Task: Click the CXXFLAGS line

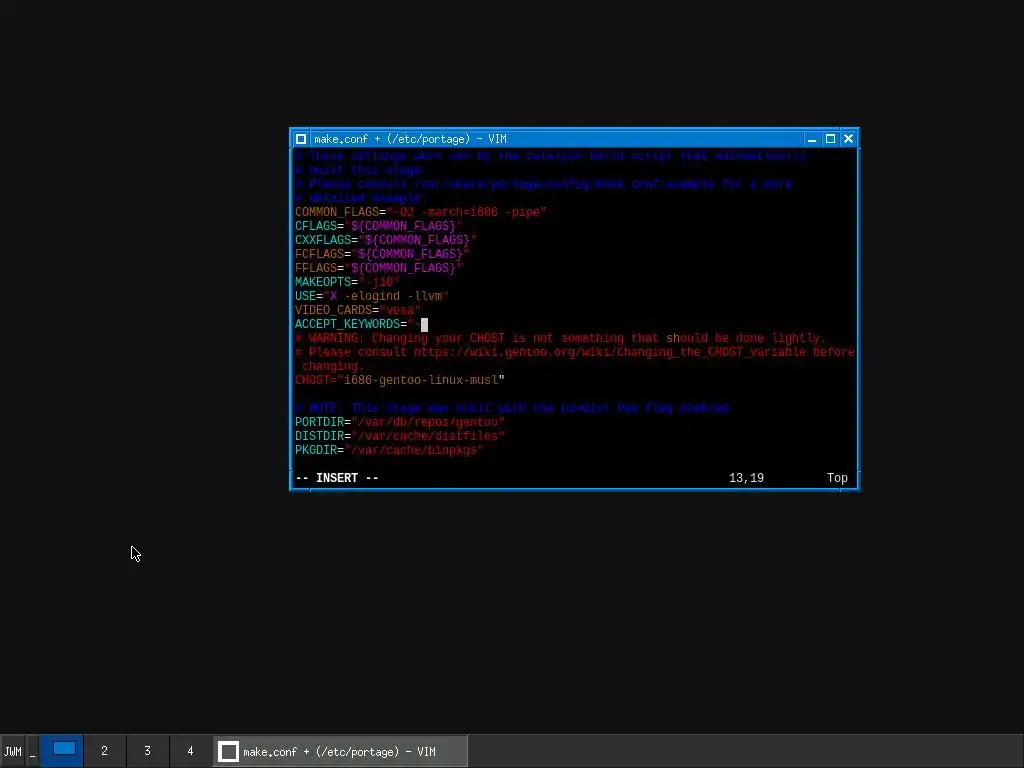Action: click(x=385, y=240)
